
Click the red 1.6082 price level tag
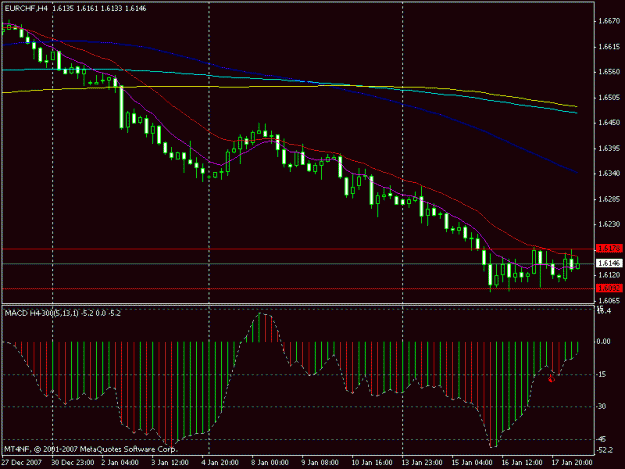click(609, 288)
